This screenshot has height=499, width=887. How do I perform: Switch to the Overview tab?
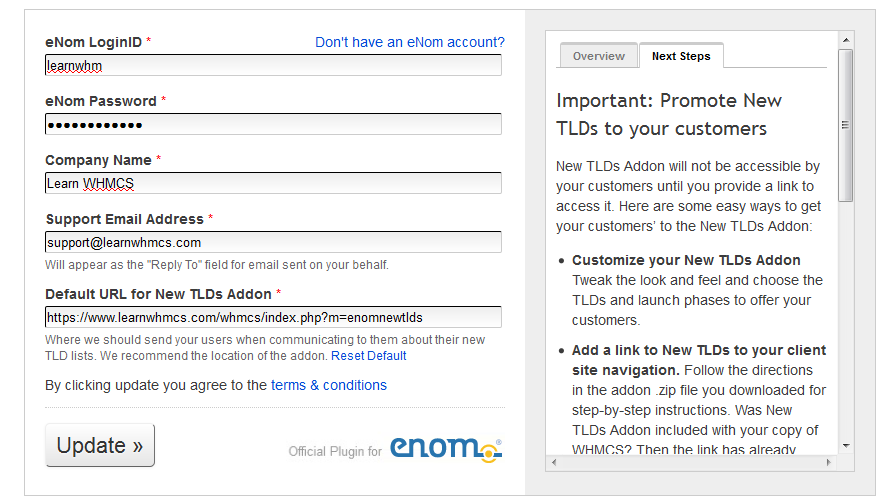pos(598,56)
